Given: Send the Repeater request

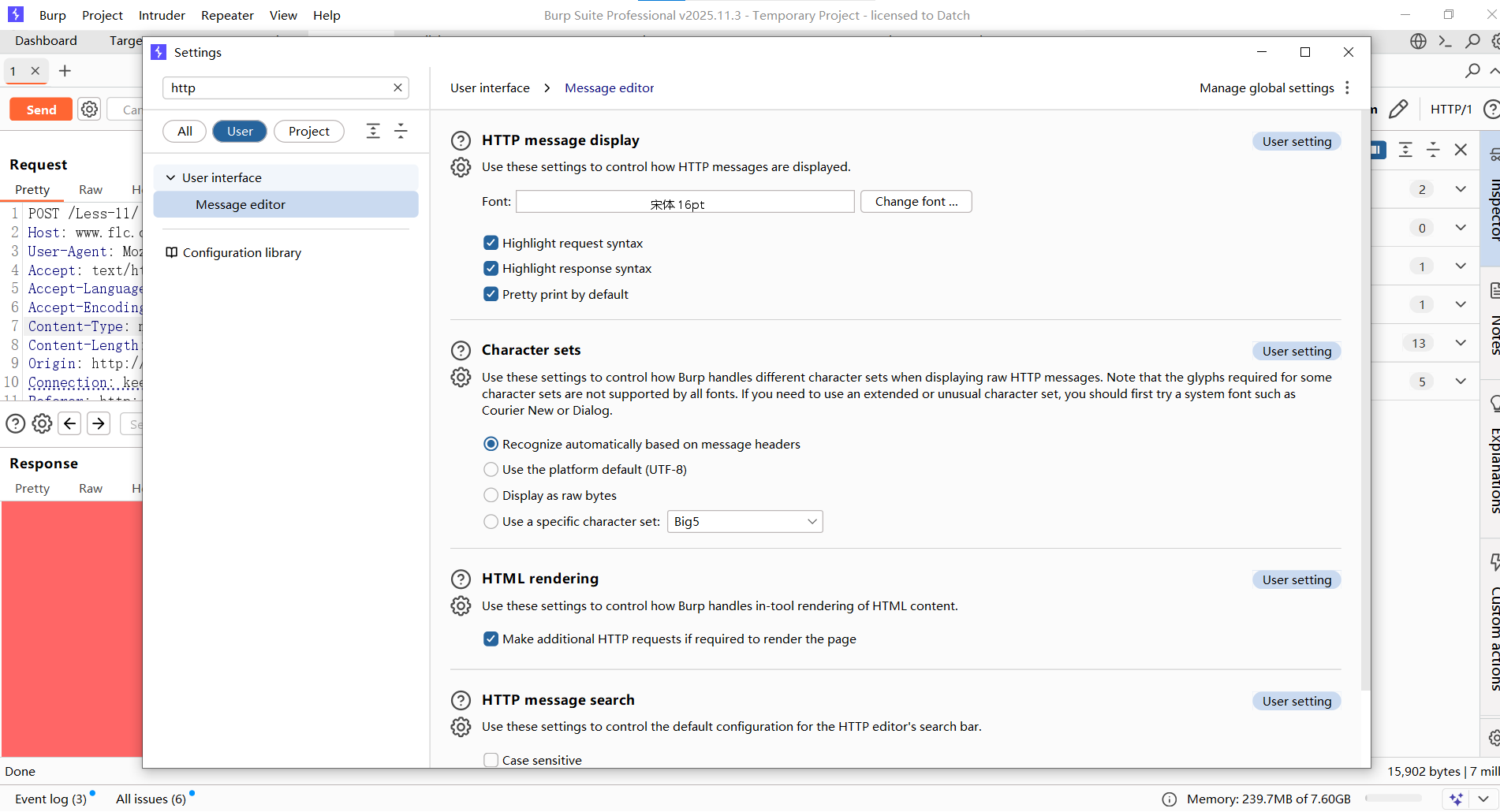Looking at the screenshot, I should (x=41, y=110).
